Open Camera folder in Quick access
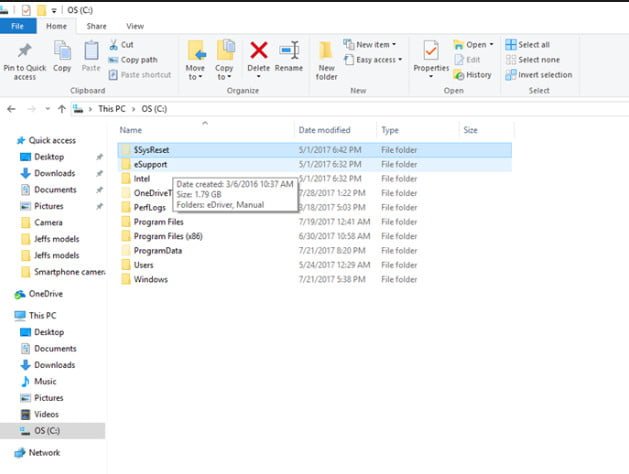This screenshot has width=629, height=474. tap(48, 223)
